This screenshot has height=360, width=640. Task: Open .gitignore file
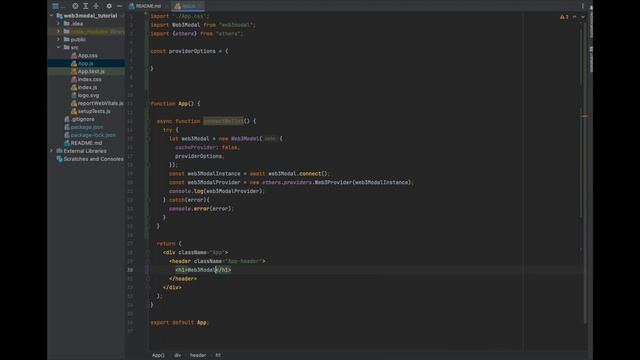tap(82, 119)
